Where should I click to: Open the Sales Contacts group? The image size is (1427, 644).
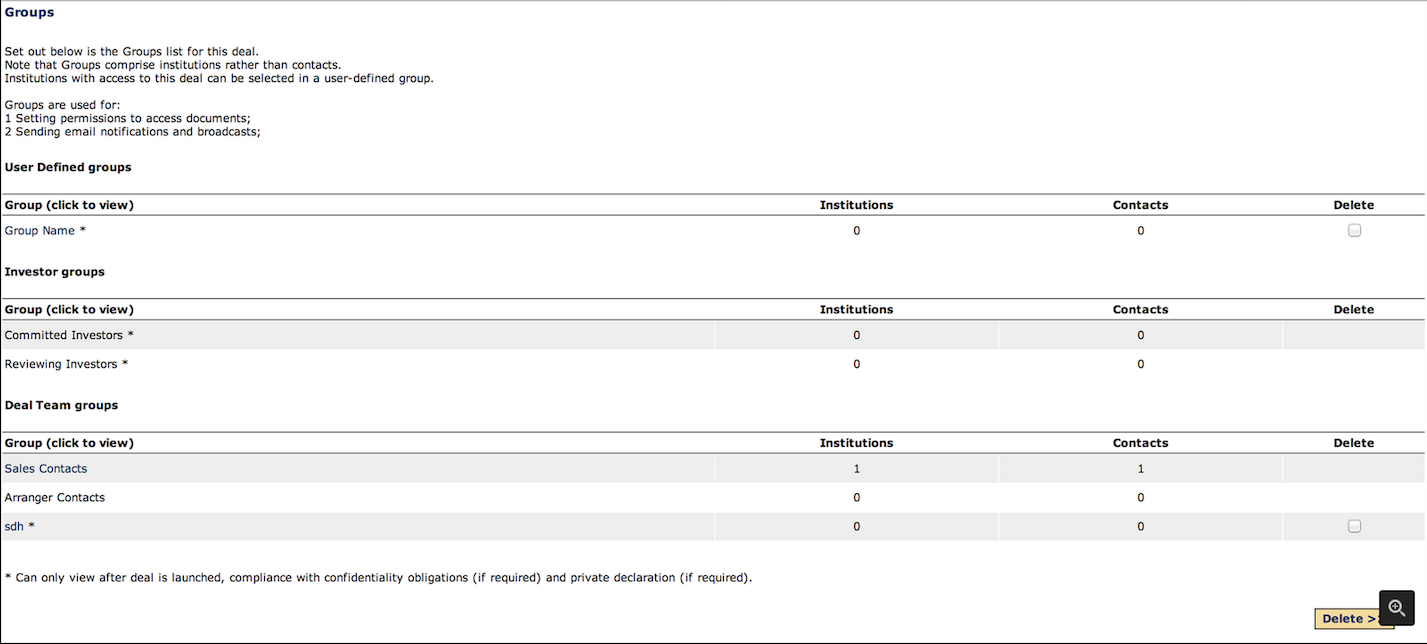(46, 469)
